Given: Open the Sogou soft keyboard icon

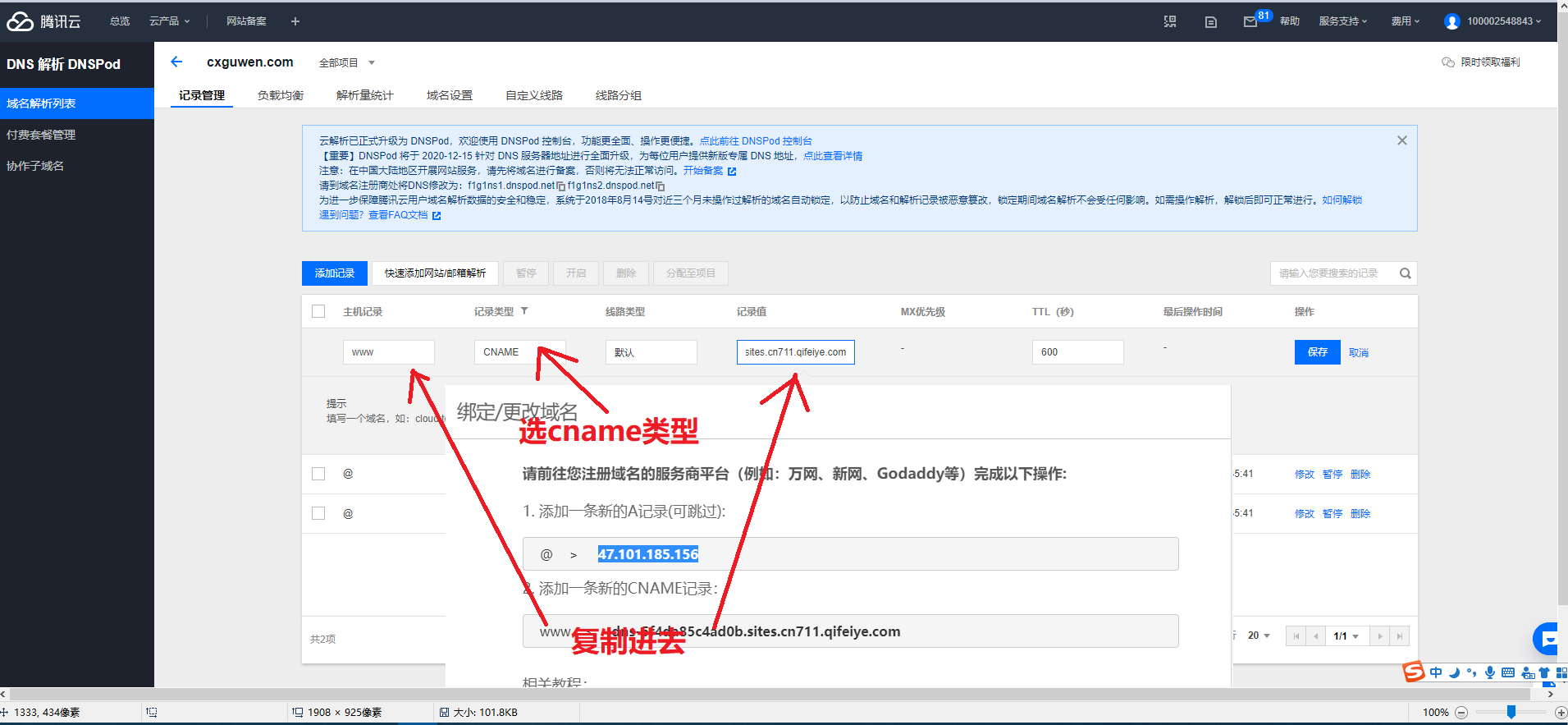Looking at the screenshot, I should [1508, 672].
